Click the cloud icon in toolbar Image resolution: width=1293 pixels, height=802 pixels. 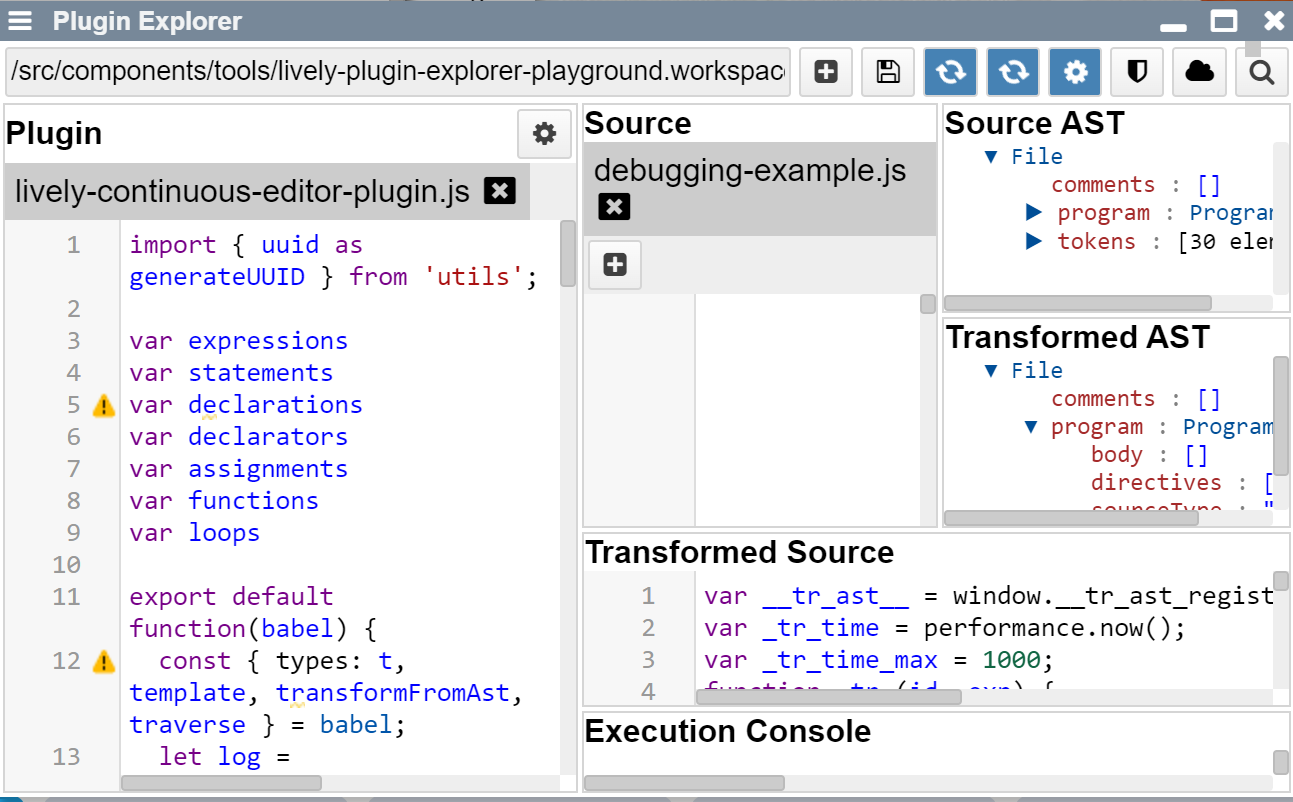[1199, 72]
